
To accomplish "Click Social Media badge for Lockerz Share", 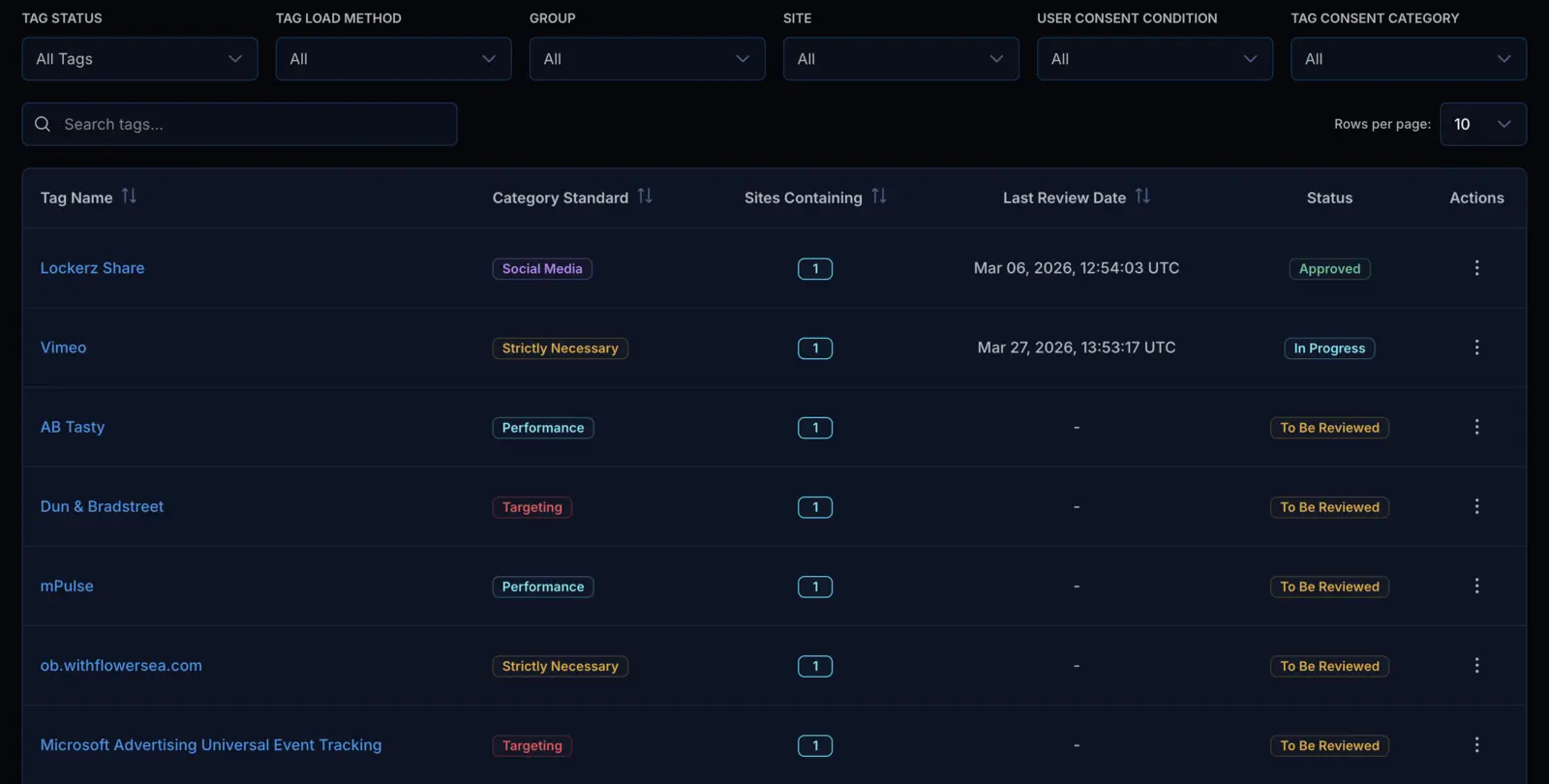I will [x=542, y=269].
